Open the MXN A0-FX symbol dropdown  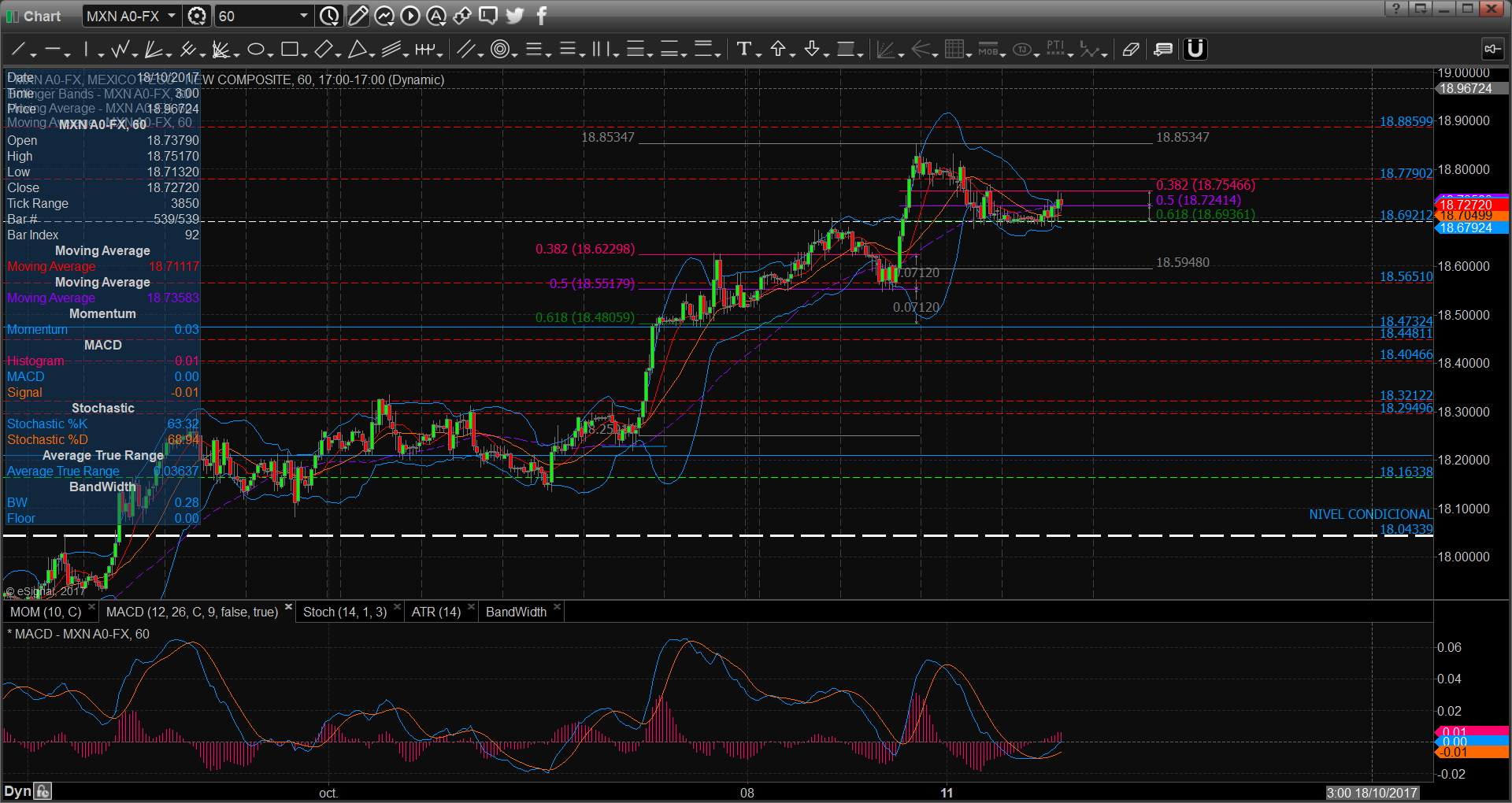click(x=172, y=16)
